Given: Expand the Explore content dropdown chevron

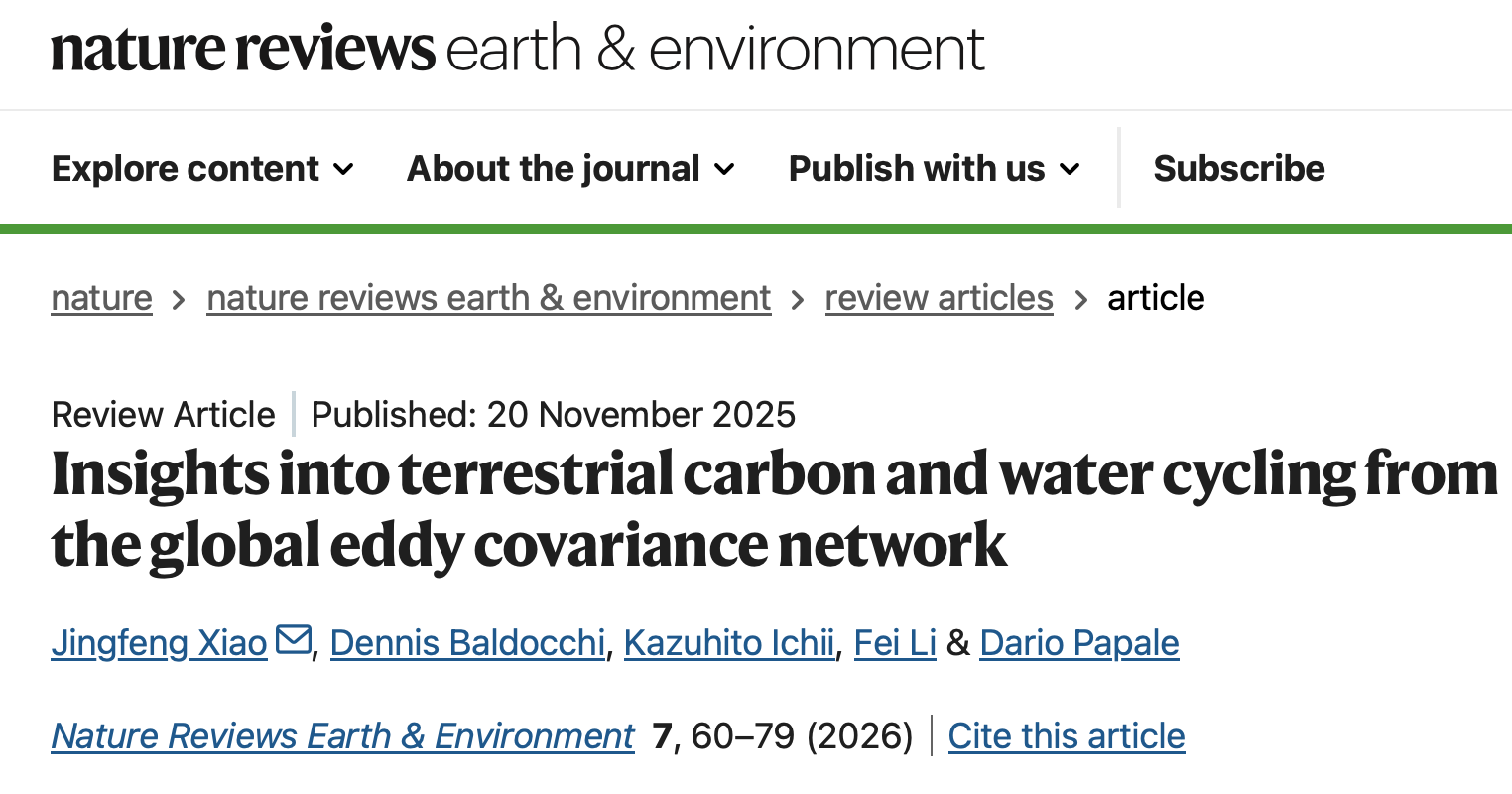Looking at the screenshot, I should (343, 169).
